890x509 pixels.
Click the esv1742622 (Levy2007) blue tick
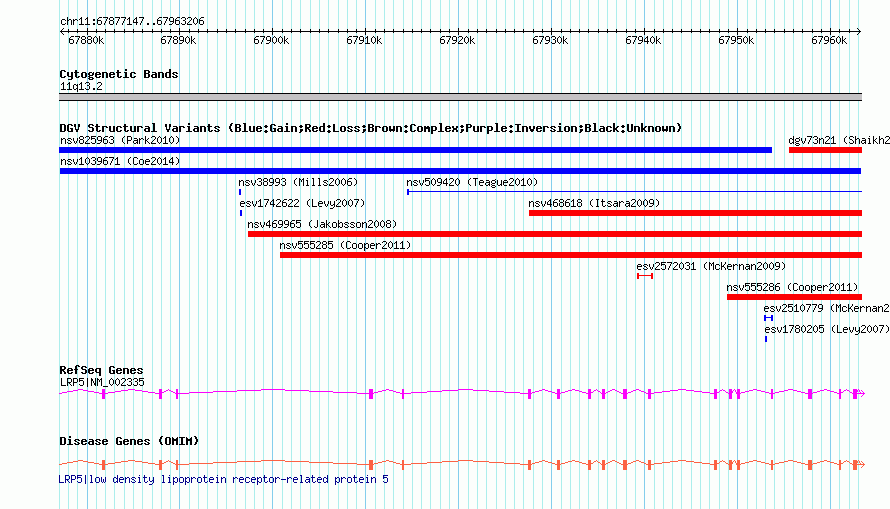coord(241,213)
